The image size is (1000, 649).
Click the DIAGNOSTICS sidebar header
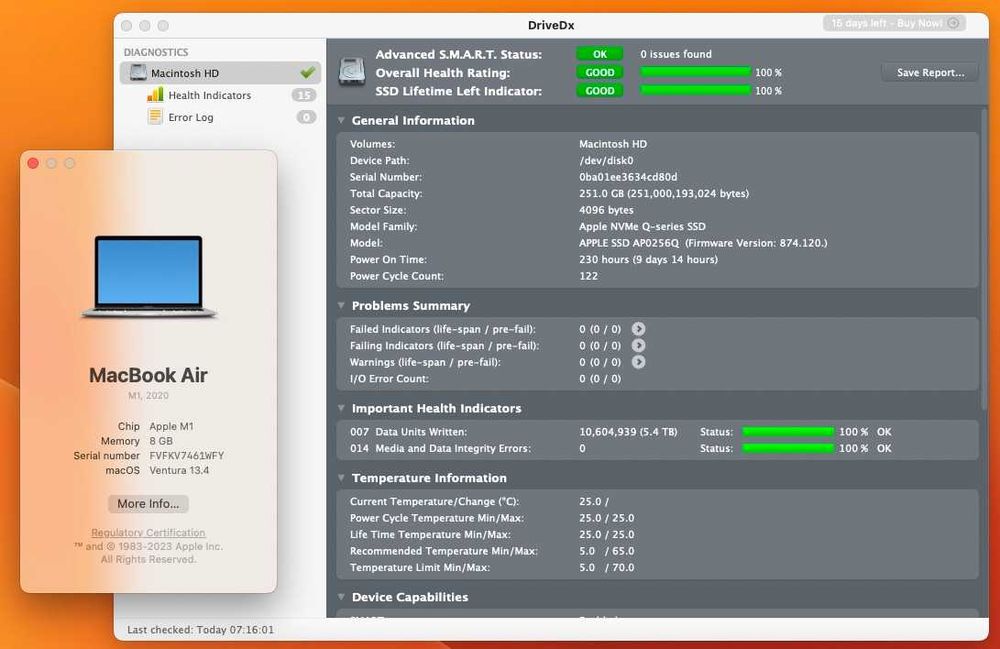[x=156, y=52]
